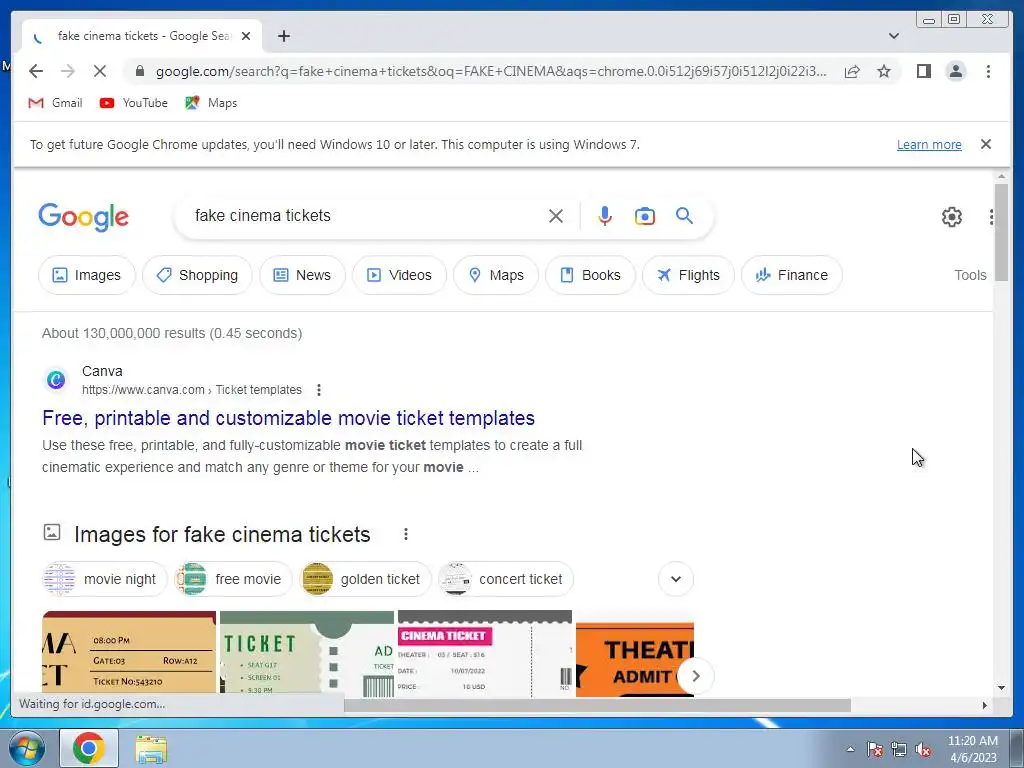Open Images for fake cinema tickets heading
Screen dimensions: 1024x768
pyautogui.click(x=222, y=534)
